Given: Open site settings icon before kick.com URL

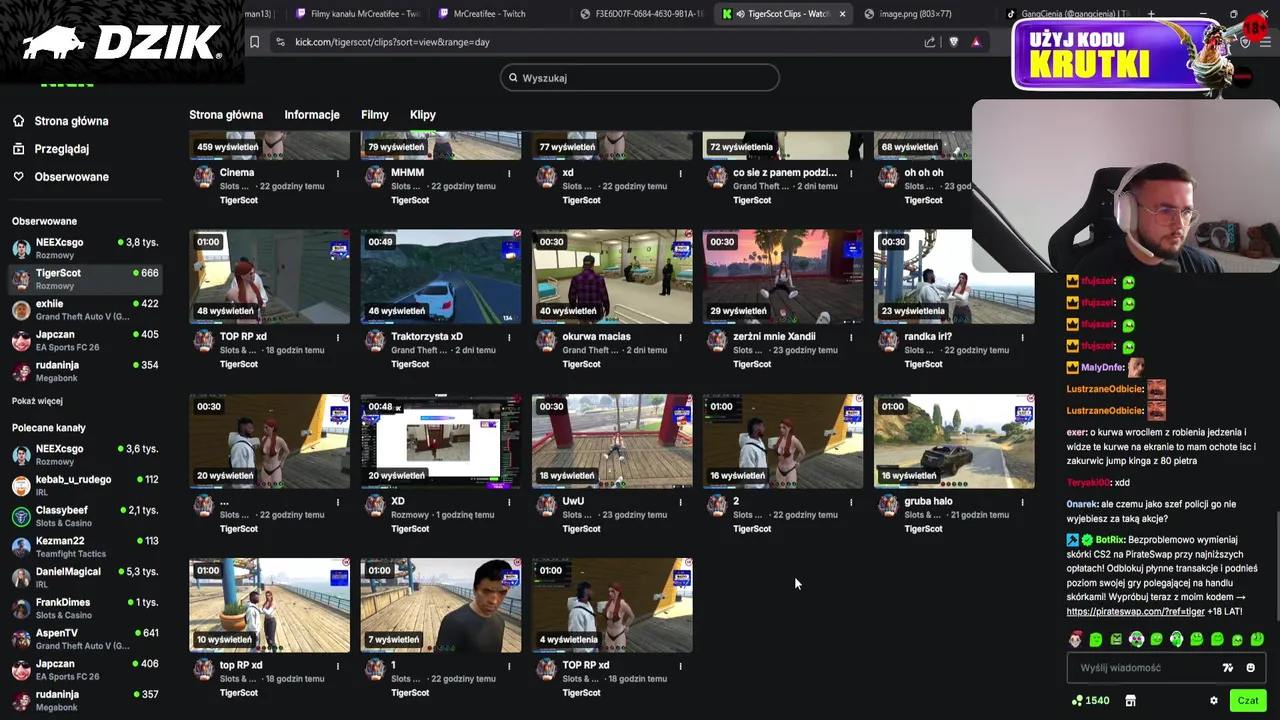Looking at the screenshot, I should (x=280, y=42).
